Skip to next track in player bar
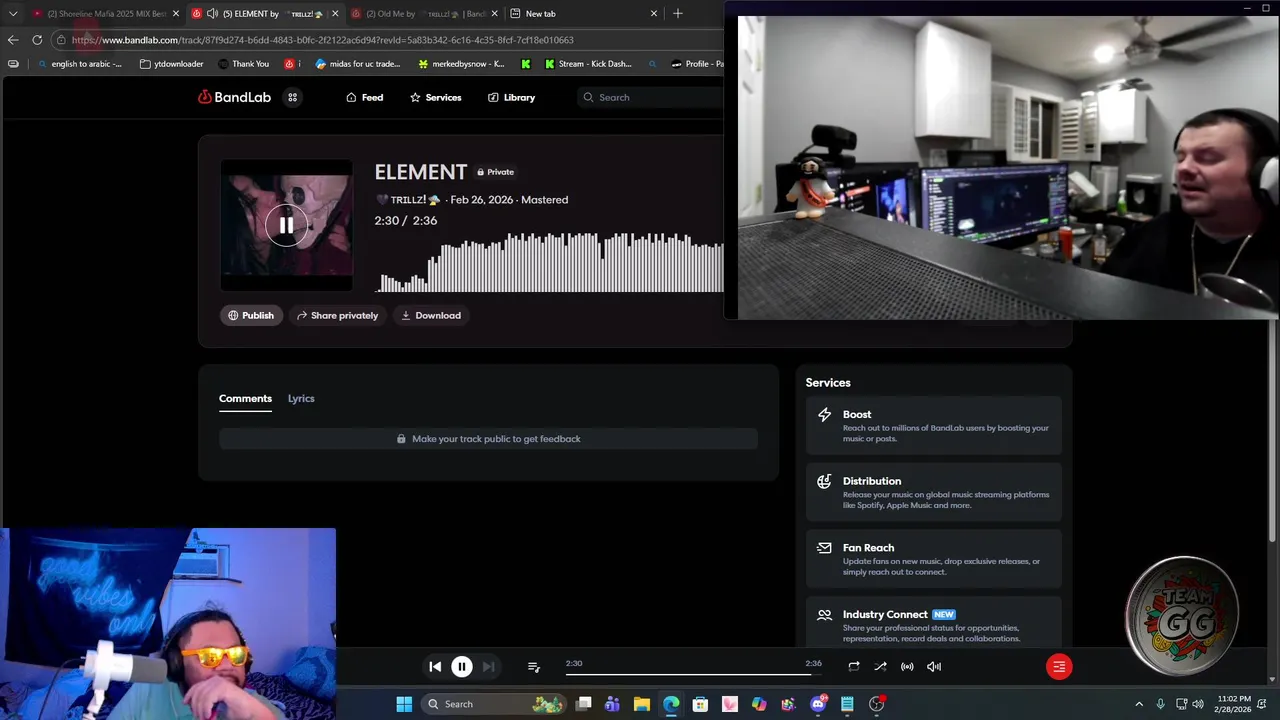 (488, 666)
